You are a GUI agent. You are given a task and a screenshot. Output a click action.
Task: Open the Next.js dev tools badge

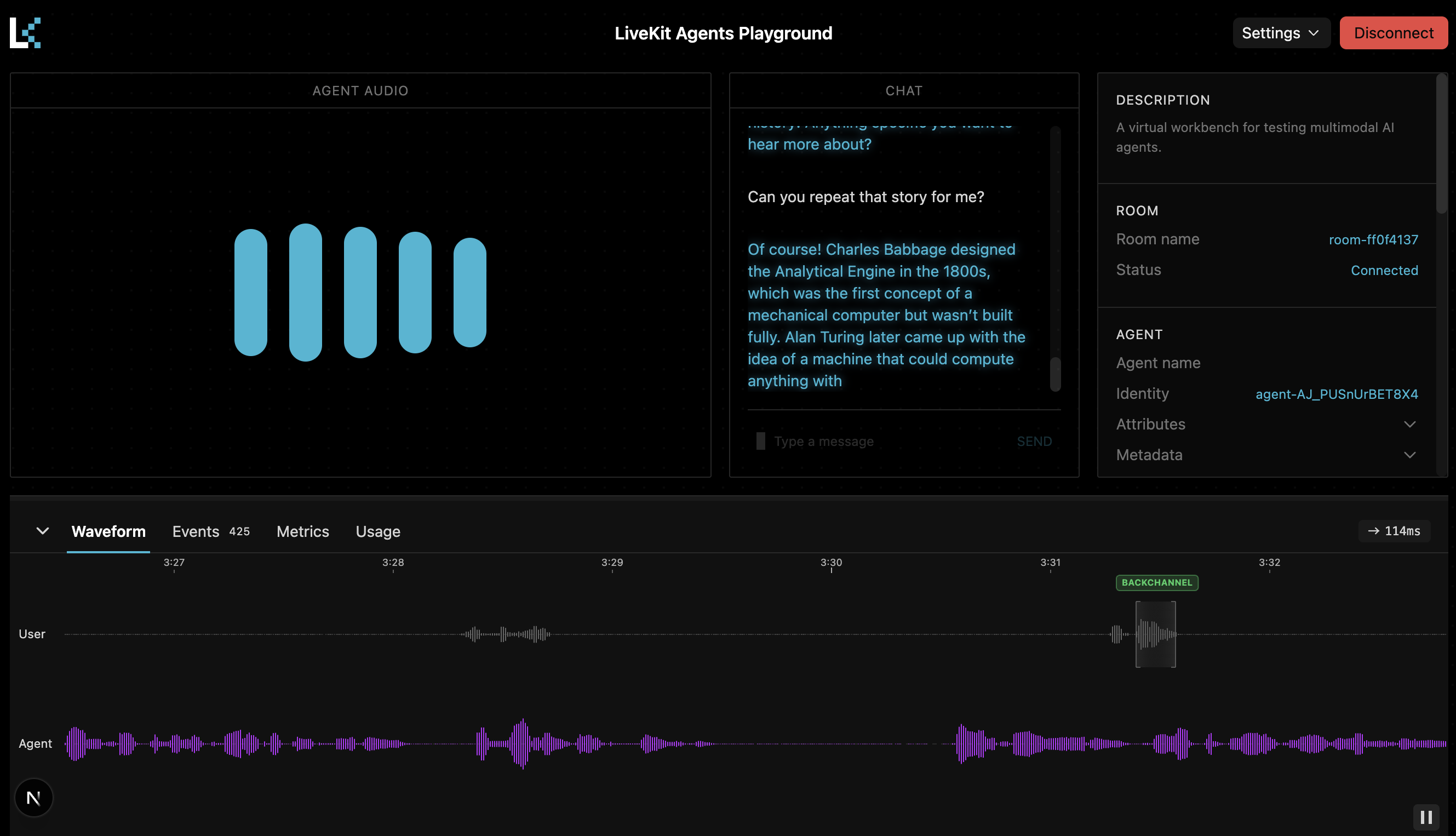coord(34,798)
